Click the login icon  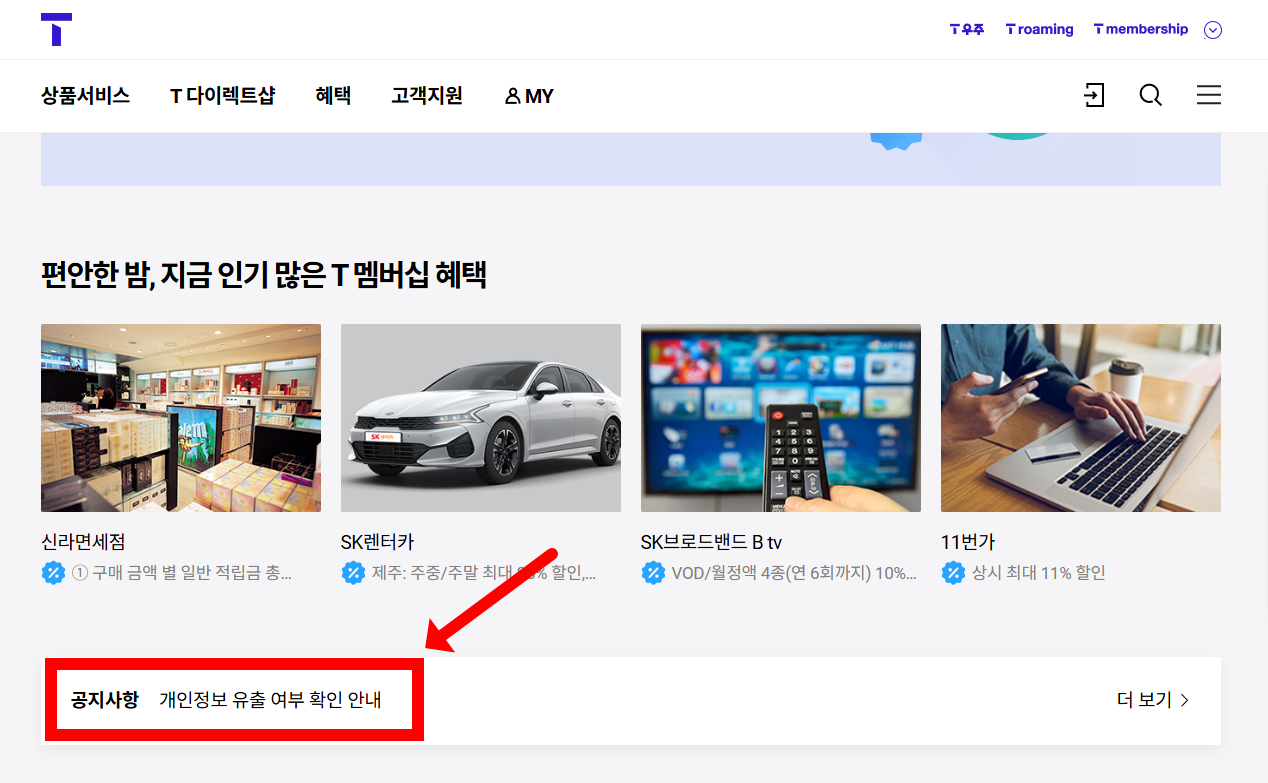pyautogui.click(x=1094, y=95)
